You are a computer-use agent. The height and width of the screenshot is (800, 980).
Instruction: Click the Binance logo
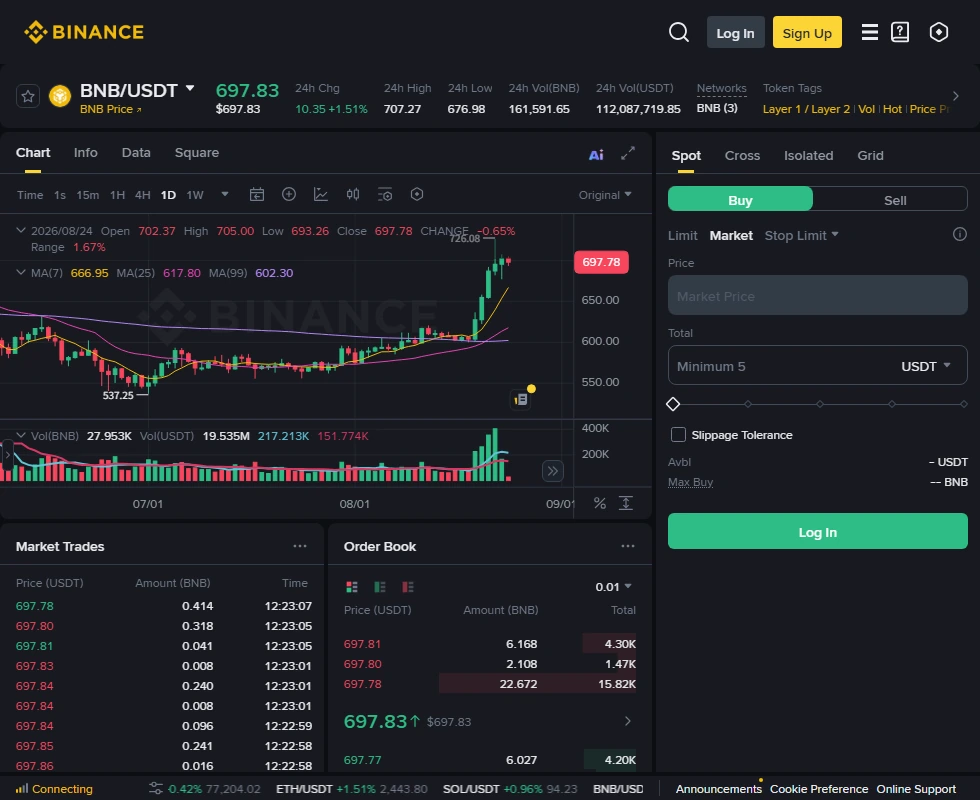click(x=84, y=32)
